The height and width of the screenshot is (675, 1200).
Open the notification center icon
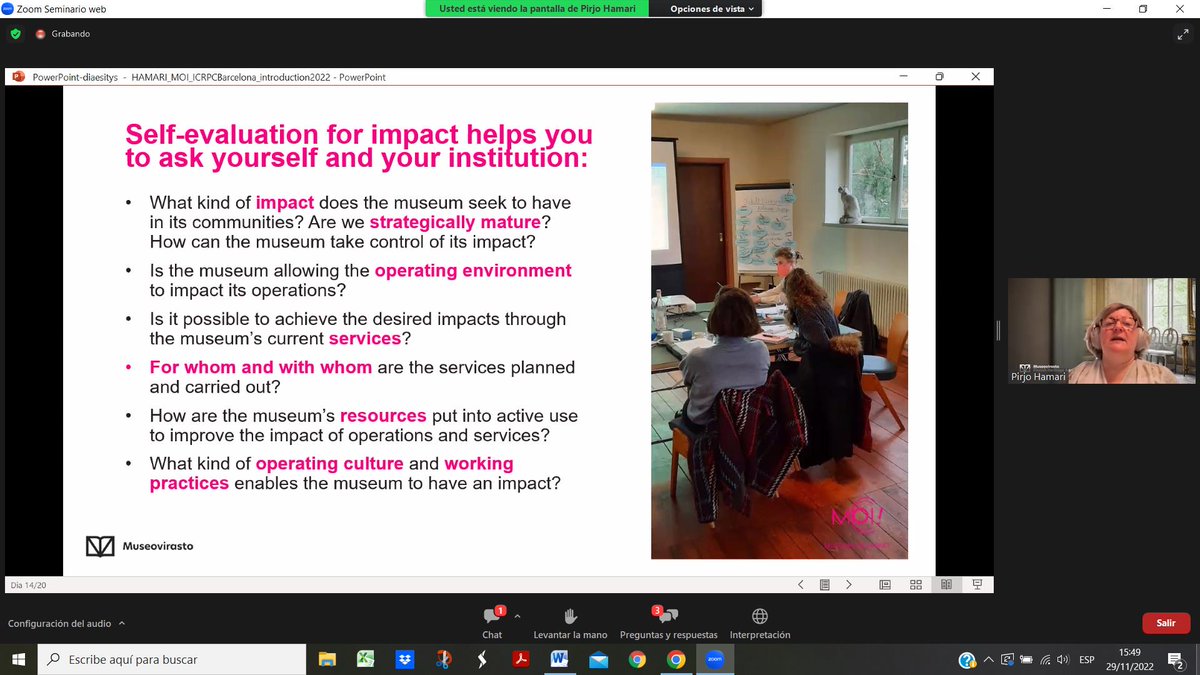[x=1177, y=659]
